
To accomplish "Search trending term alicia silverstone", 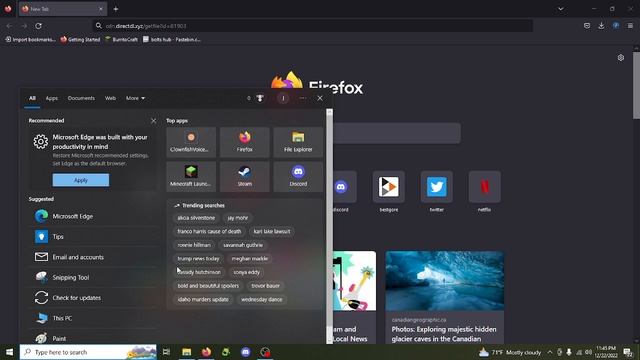I will coord(196,218).
